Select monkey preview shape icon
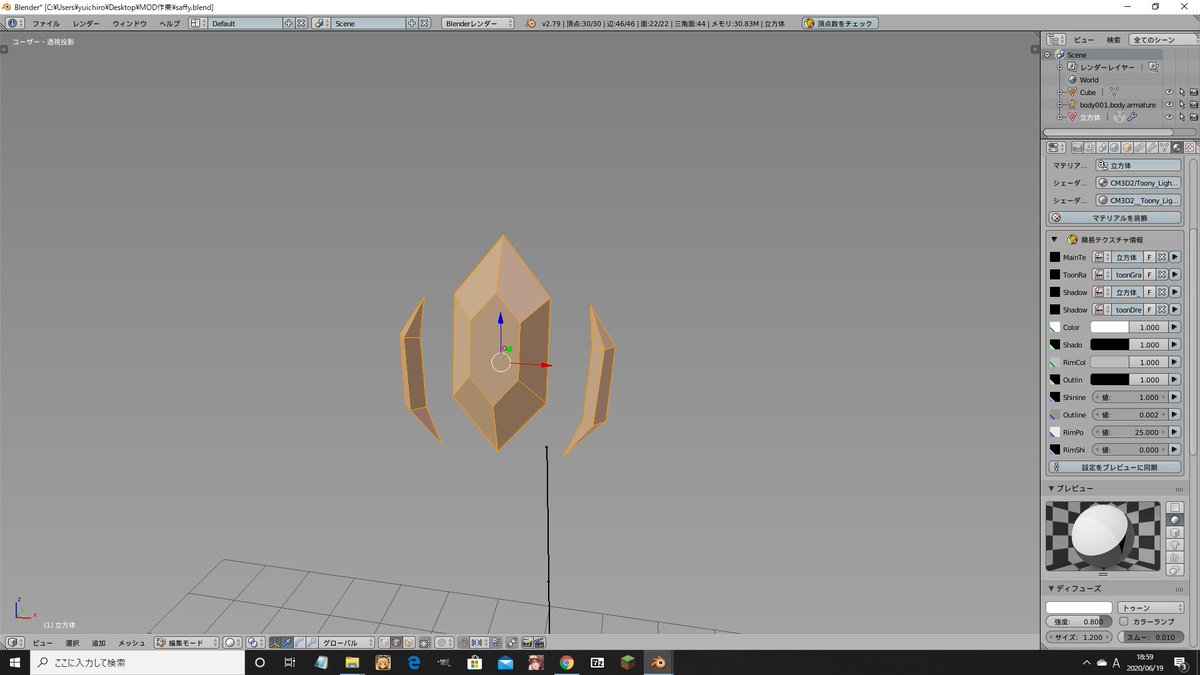This screenshot has height=675, width=1200. pos(1175,545)
